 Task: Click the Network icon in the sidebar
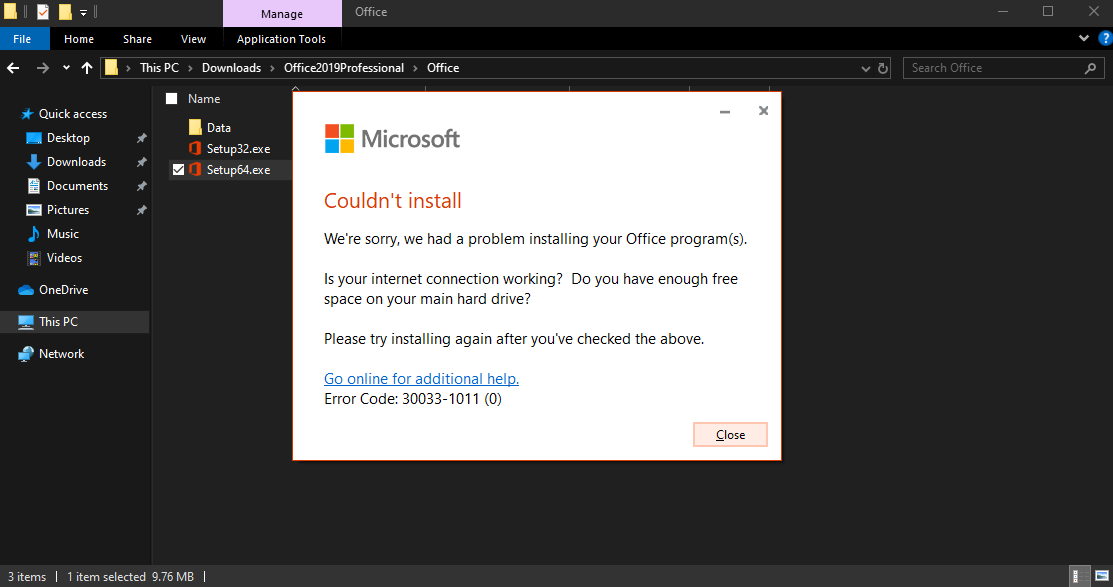26,353
